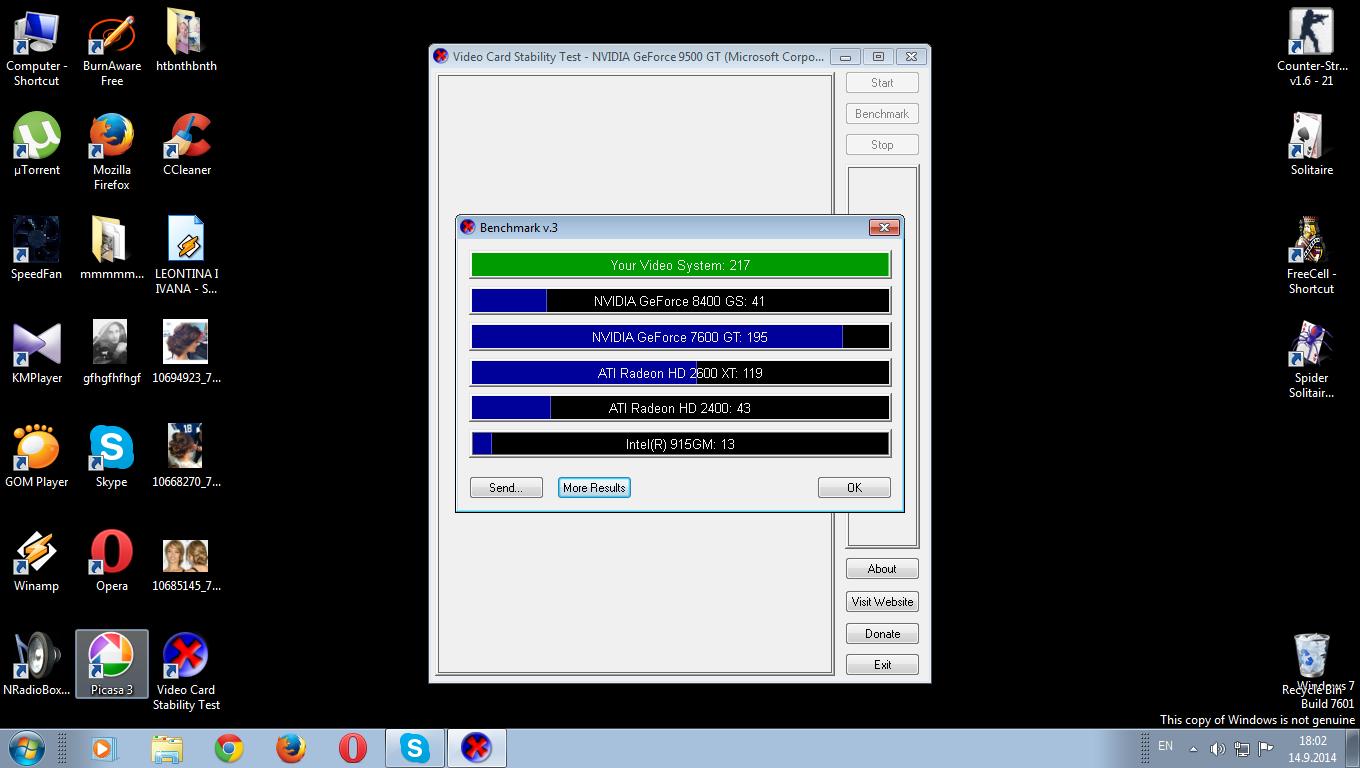
Task: Select the Spider Solitaire desktop shortcut
Action: [1311, 359]
